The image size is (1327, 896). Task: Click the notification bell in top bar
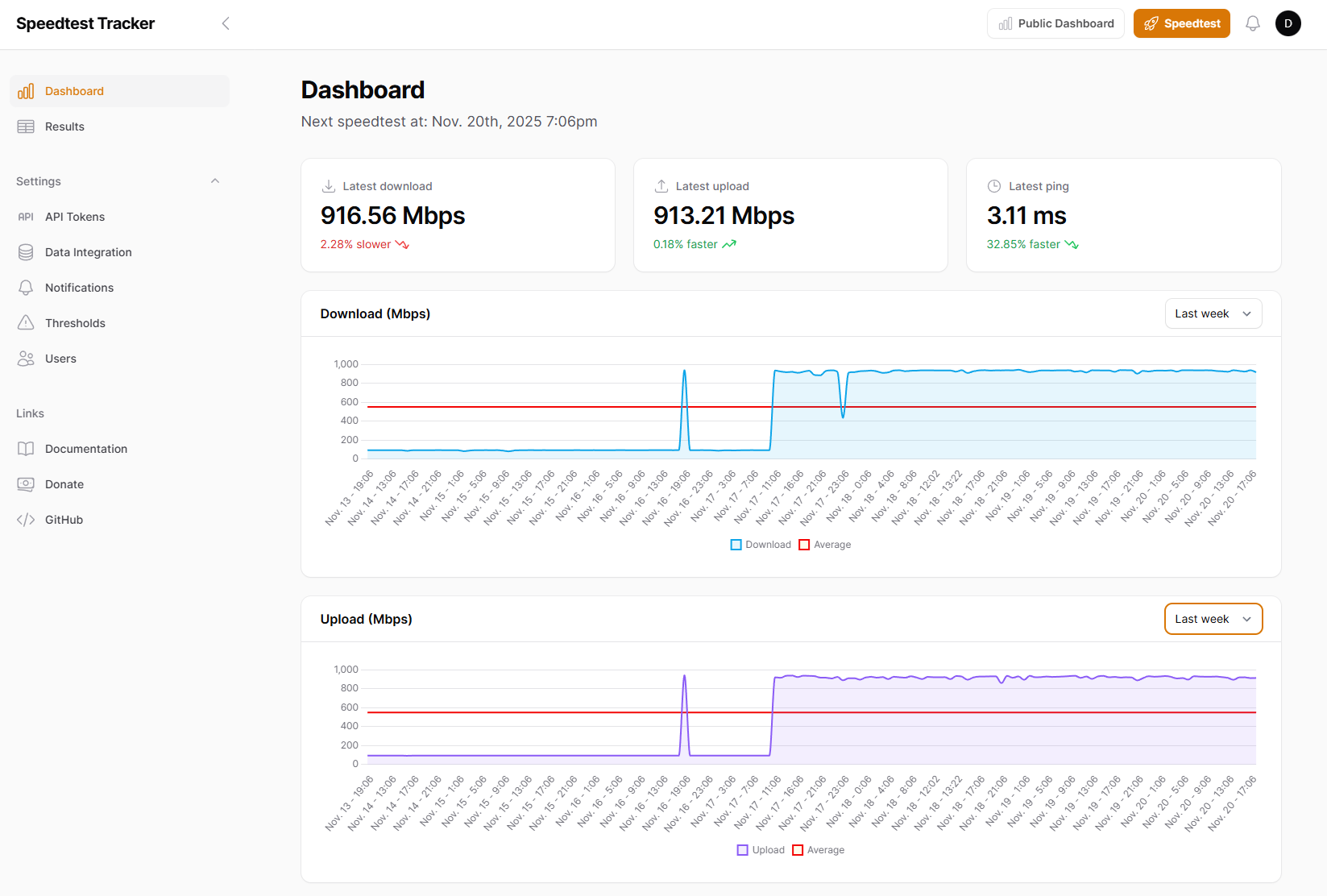click(1253, 23)
